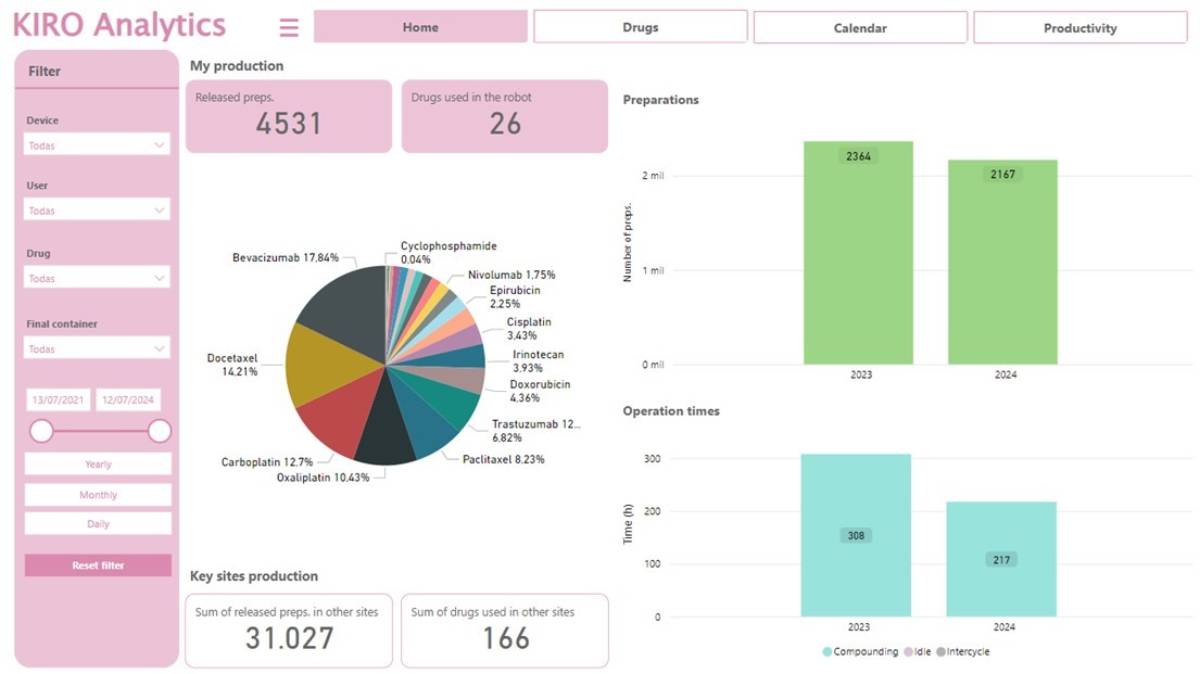Click the Reset filter button
Viewport: 1200px width, 674px height.
[98, 565]
